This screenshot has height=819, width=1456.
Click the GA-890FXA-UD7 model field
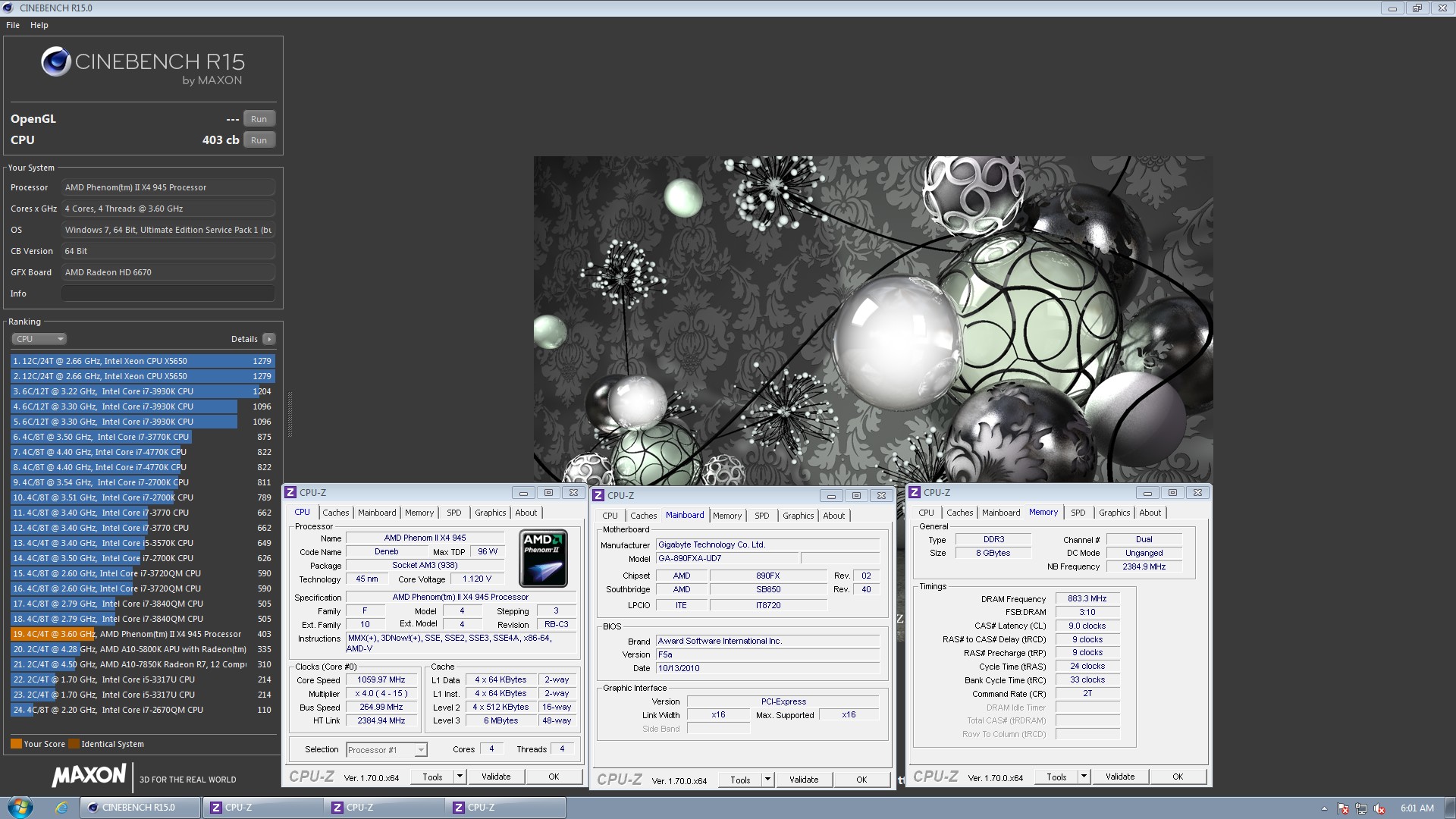727,559
